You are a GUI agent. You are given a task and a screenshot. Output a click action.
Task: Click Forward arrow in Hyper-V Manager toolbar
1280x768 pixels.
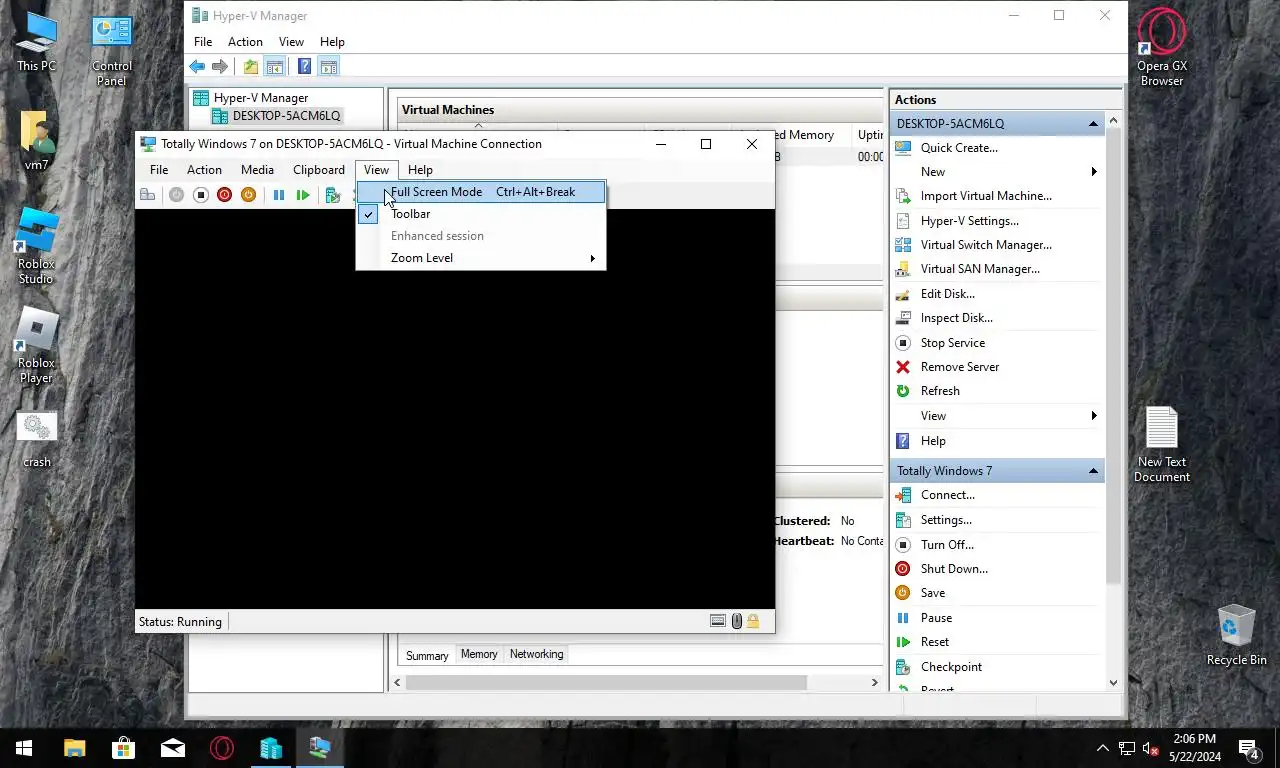coord(220,67)
